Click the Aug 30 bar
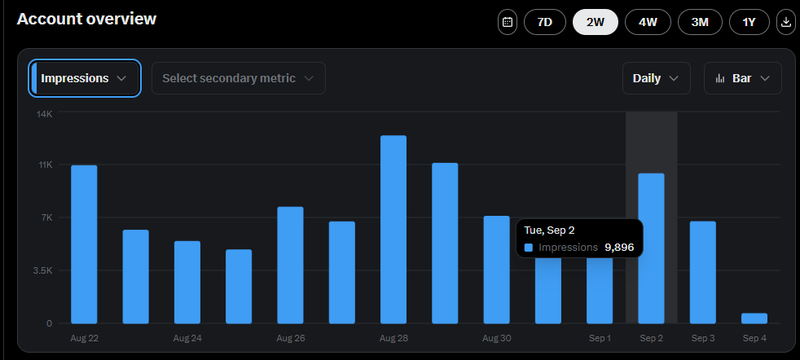This screenshot has height=360, width=800. click(x=496, y=270)
